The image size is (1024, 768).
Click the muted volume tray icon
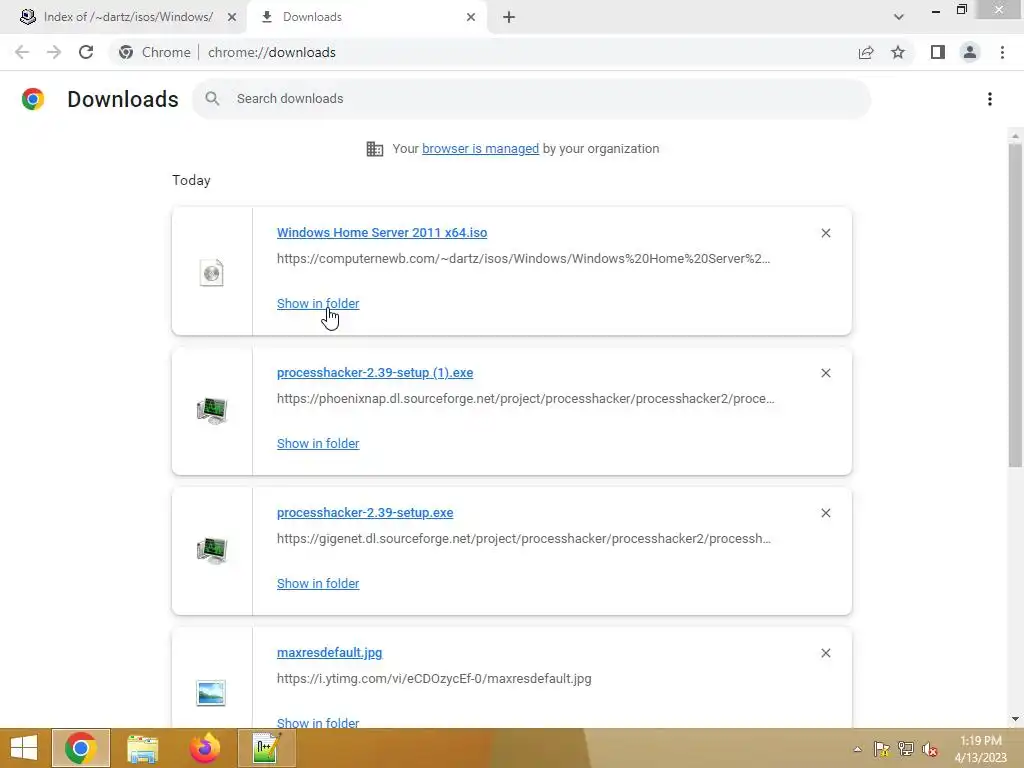point(930,749)
